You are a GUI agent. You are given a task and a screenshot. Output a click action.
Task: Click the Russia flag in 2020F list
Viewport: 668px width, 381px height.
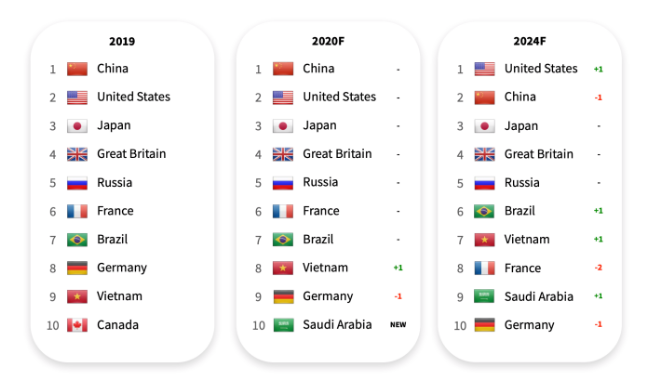(283, 183)
